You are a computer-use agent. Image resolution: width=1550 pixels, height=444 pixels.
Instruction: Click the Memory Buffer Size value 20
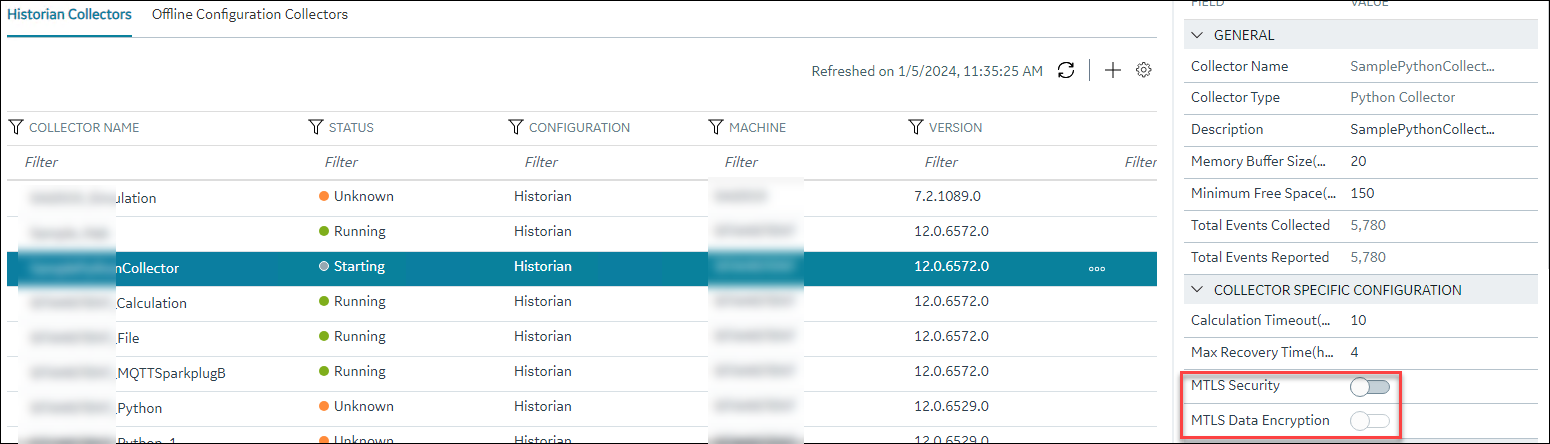[x=1358, y=161]
